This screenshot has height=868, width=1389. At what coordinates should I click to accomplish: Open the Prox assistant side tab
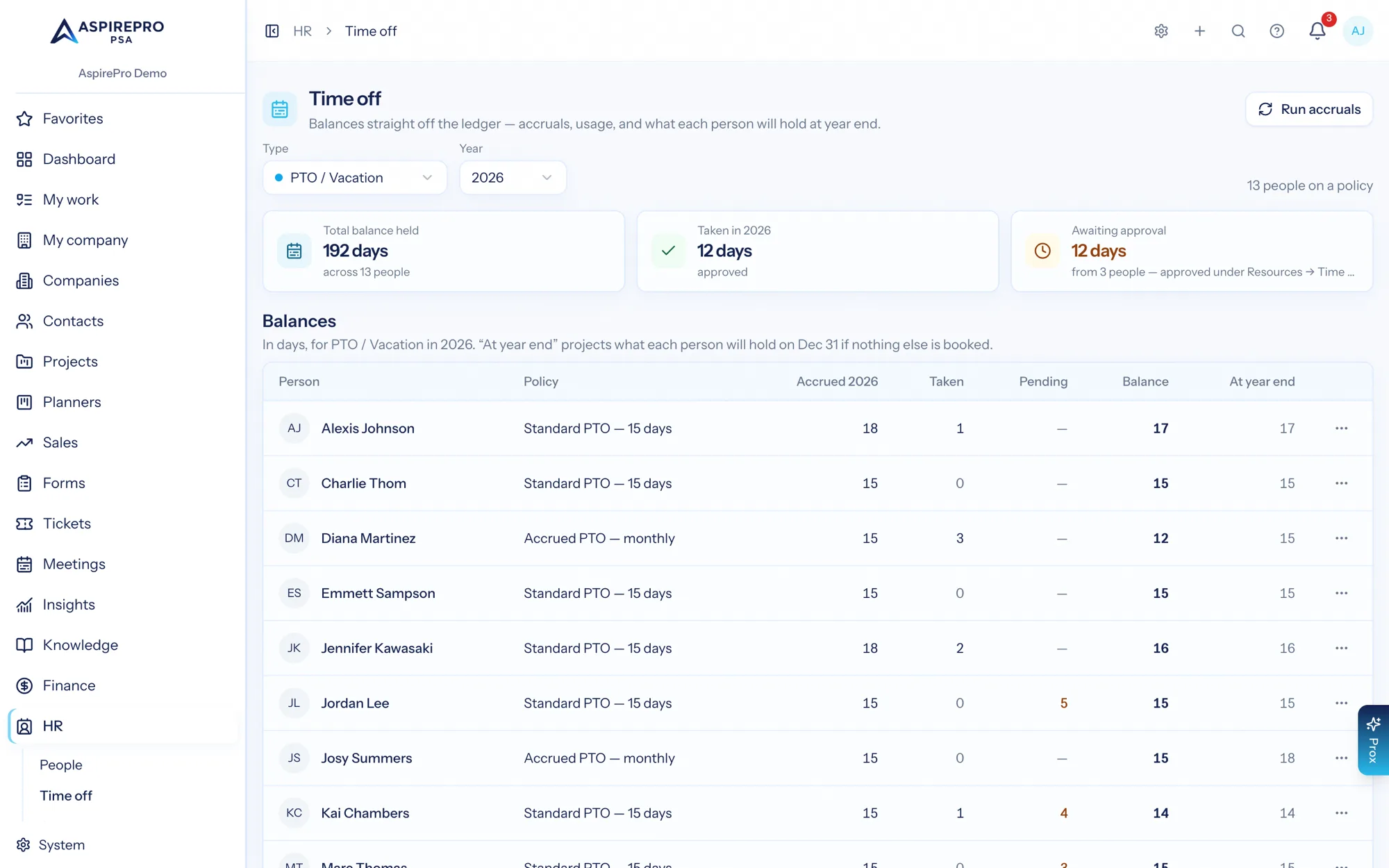[x=1373, y=740]
